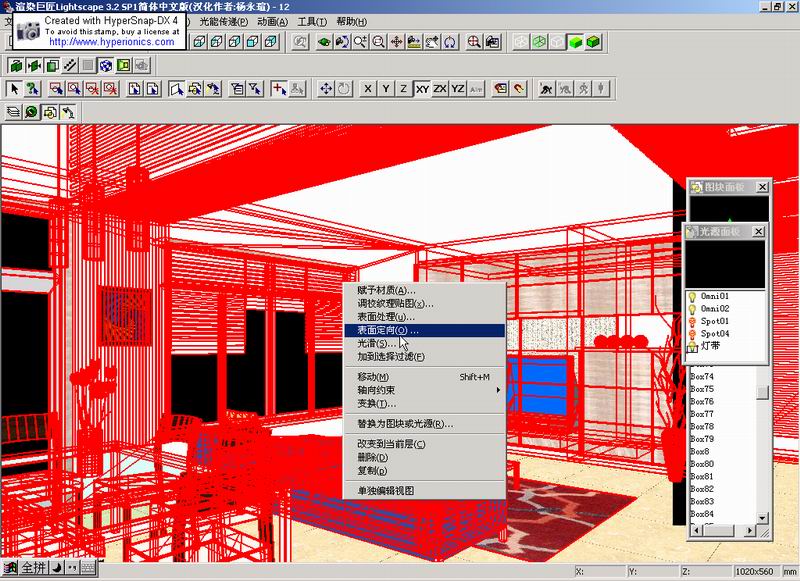Choose 改变到当前层(C) entry
Image resolution: width=800 pixels, height=581 pixels.
point(425,444)
